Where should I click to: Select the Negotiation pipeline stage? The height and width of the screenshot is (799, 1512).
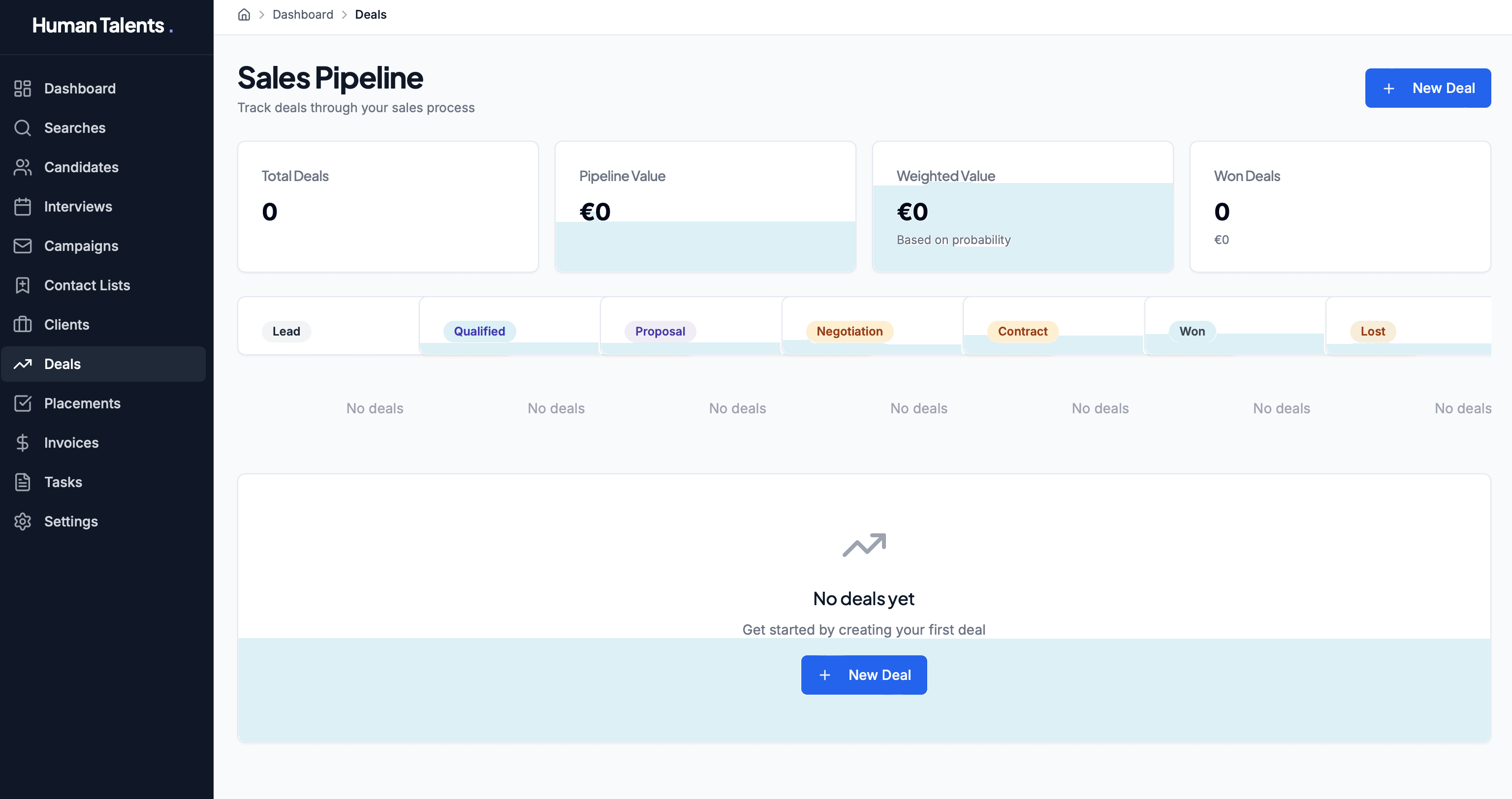coord(850,331)
